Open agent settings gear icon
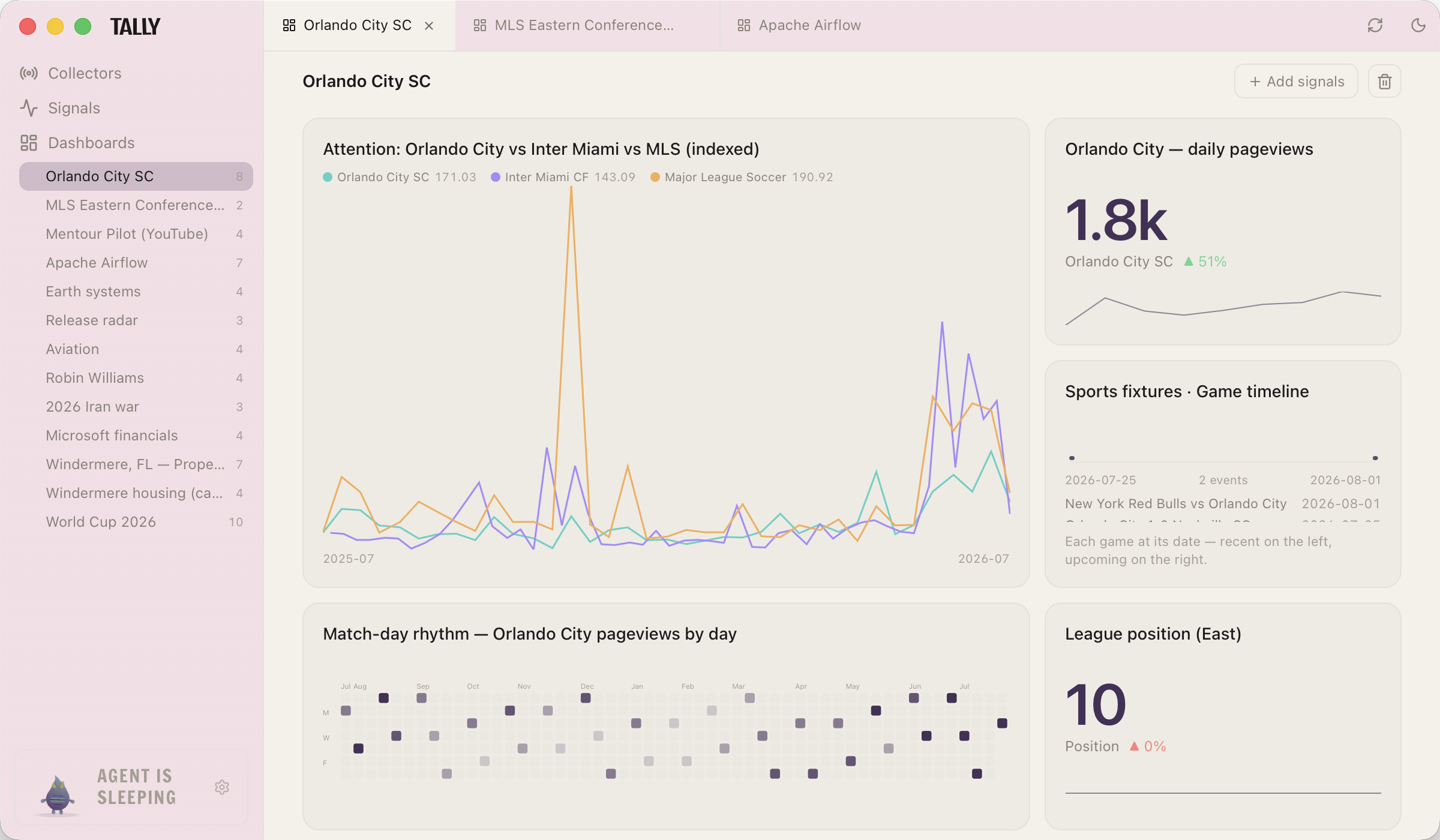The image size is (1440, 840). (222, 787)
